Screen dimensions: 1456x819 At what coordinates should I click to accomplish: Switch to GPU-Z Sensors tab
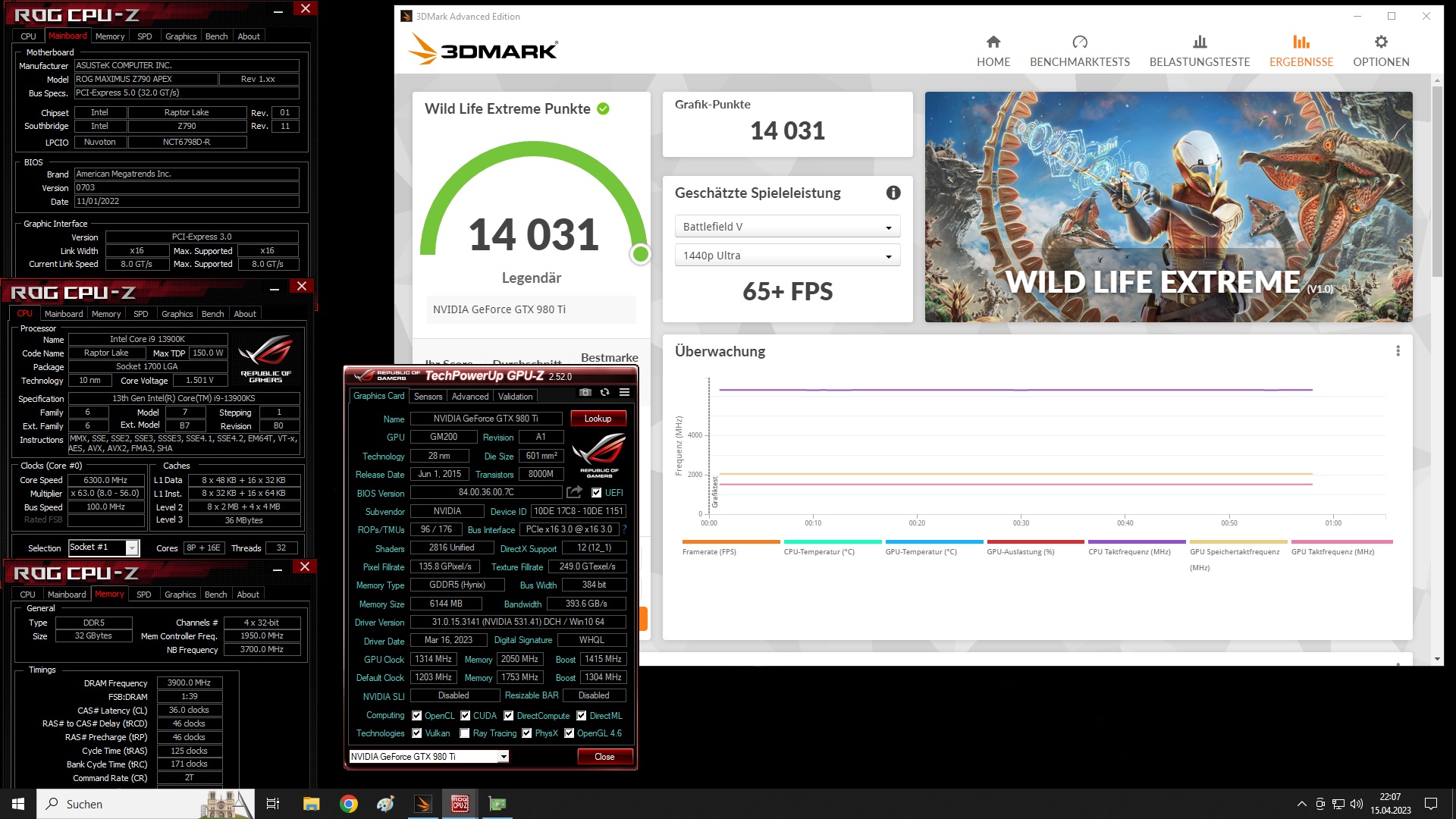pyautogui.click(x=428, y=397)
